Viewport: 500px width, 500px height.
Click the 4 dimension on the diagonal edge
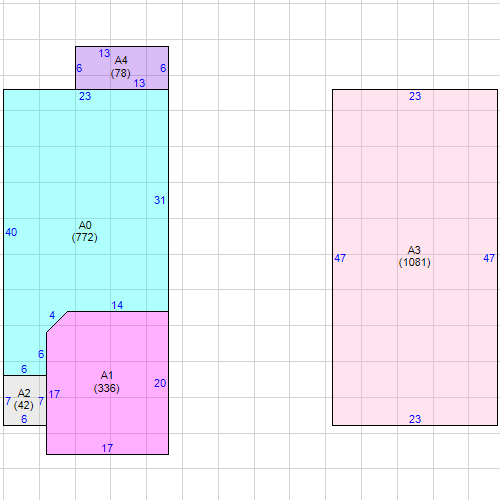pos(52,315)
